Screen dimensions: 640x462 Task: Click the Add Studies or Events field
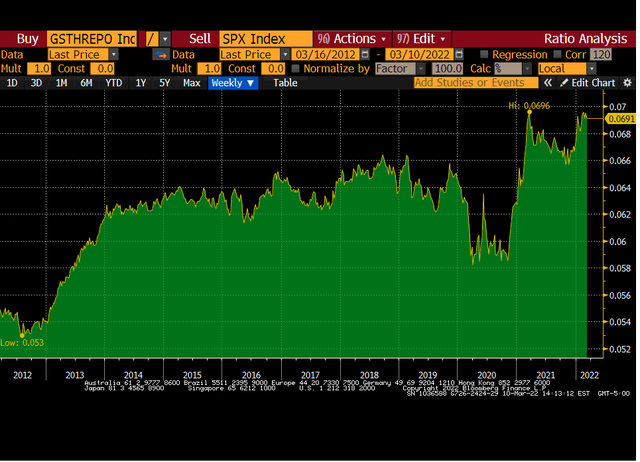coord(476,83)
